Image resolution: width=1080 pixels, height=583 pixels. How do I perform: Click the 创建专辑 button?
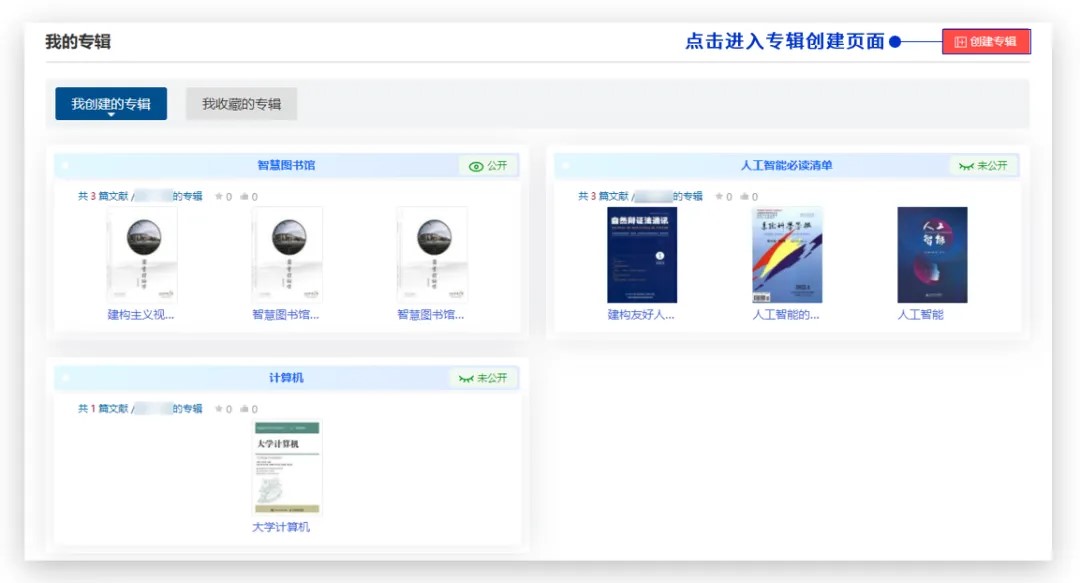click(x=986, y=42)
